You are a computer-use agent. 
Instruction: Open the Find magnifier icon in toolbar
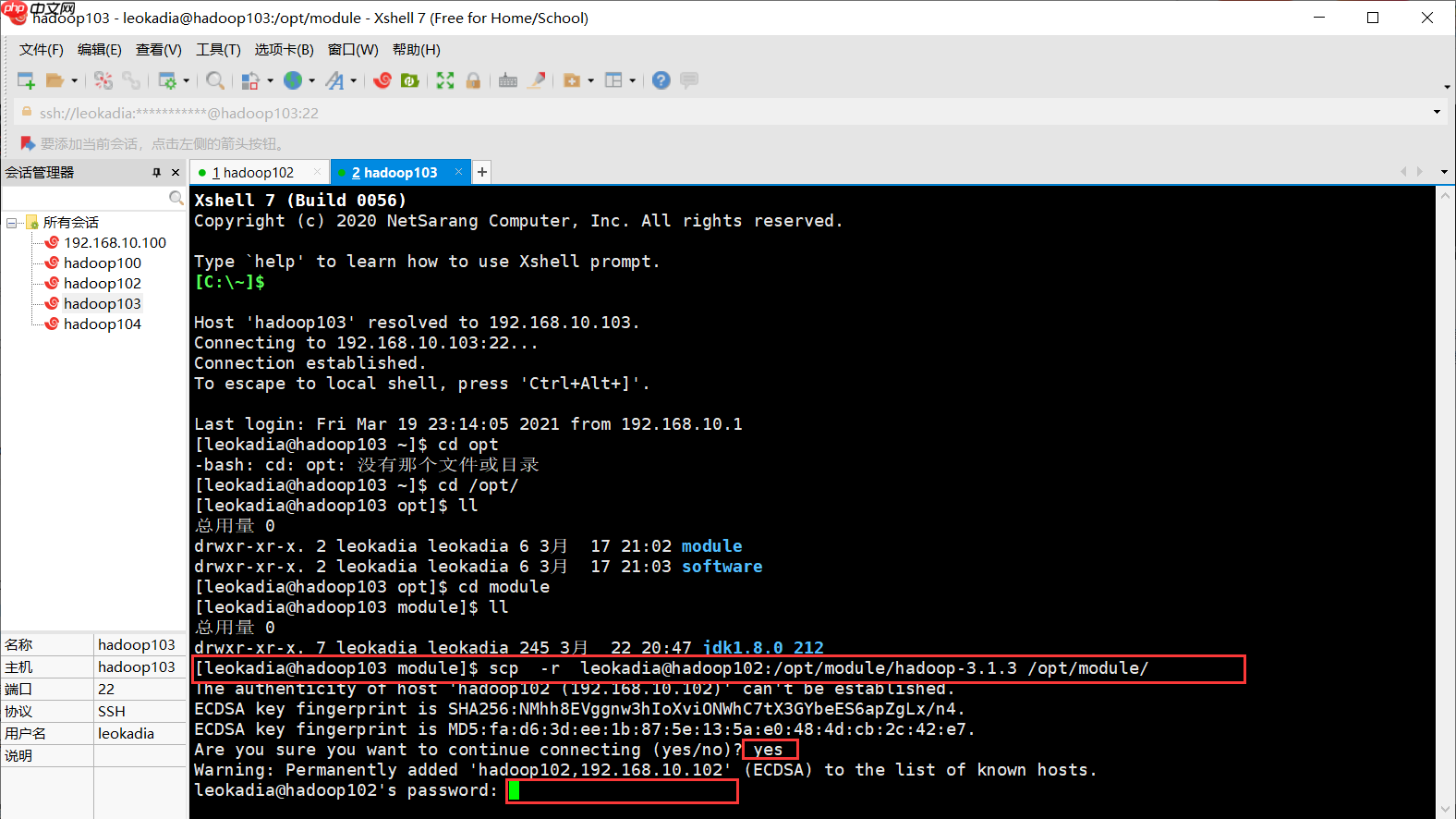click(215, 80)
